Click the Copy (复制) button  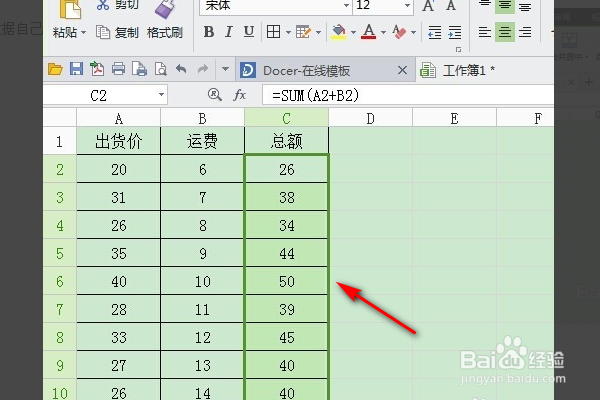(117, 33)
